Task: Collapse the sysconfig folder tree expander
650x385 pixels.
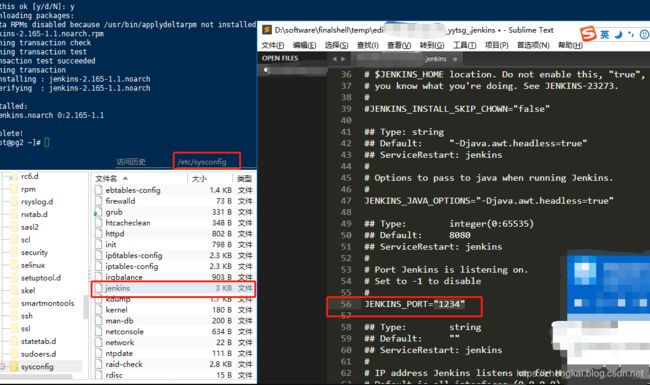Action: tap(3, 367)
